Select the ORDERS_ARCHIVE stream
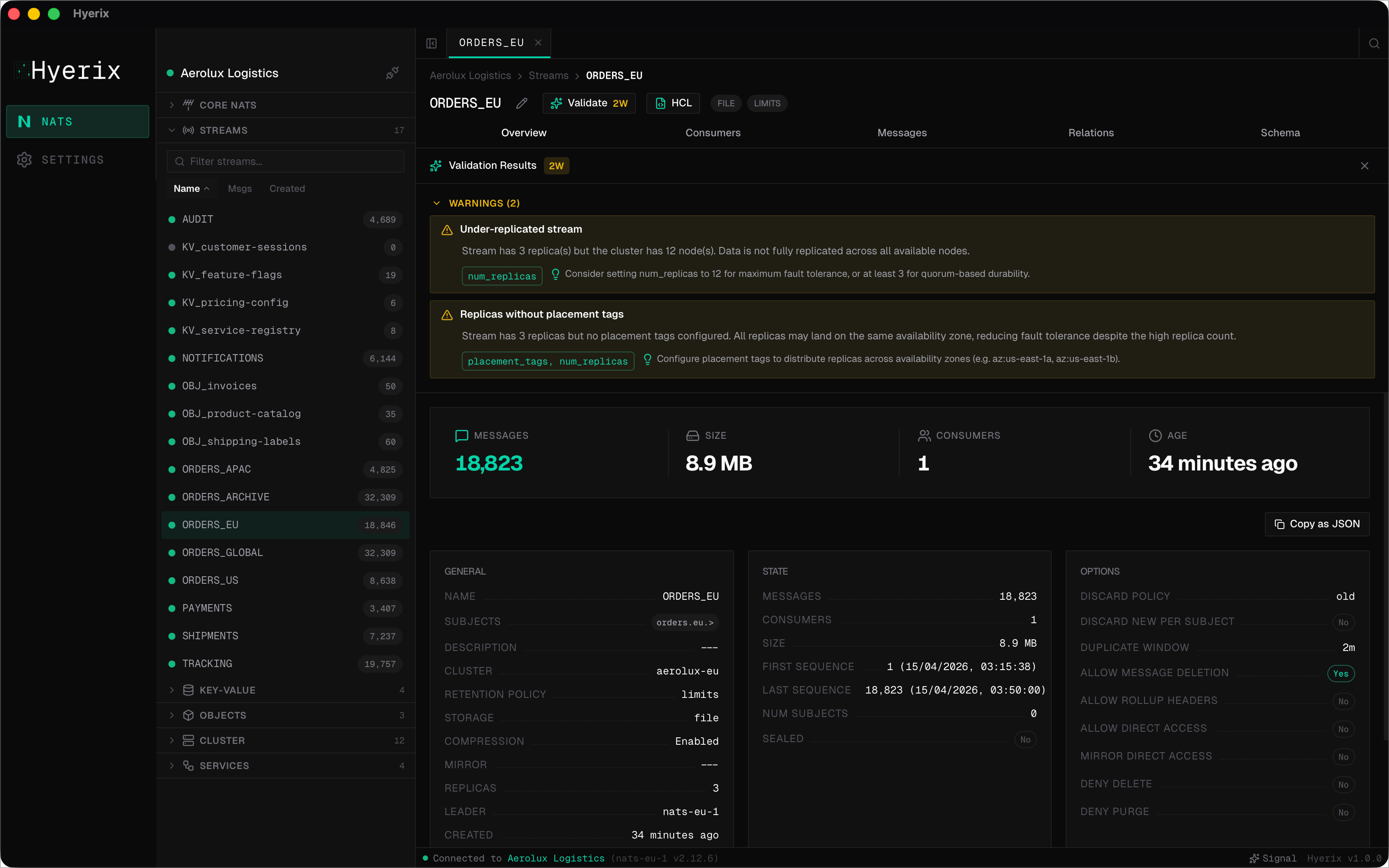The image size is (1389, 868). click(285, 497)
